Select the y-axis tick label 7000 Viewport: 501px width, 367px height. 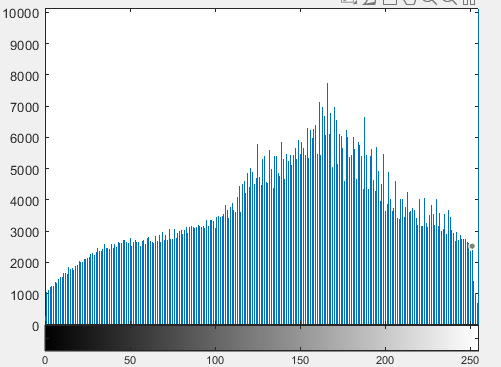(x=24, y=107)
